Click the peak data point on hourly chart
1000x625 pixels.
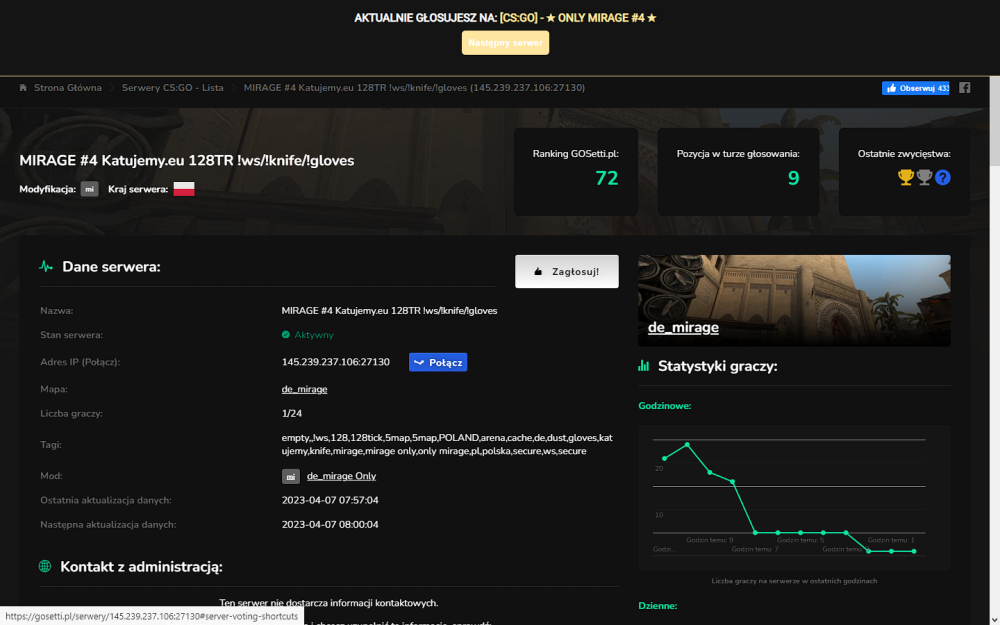[687, 445]
